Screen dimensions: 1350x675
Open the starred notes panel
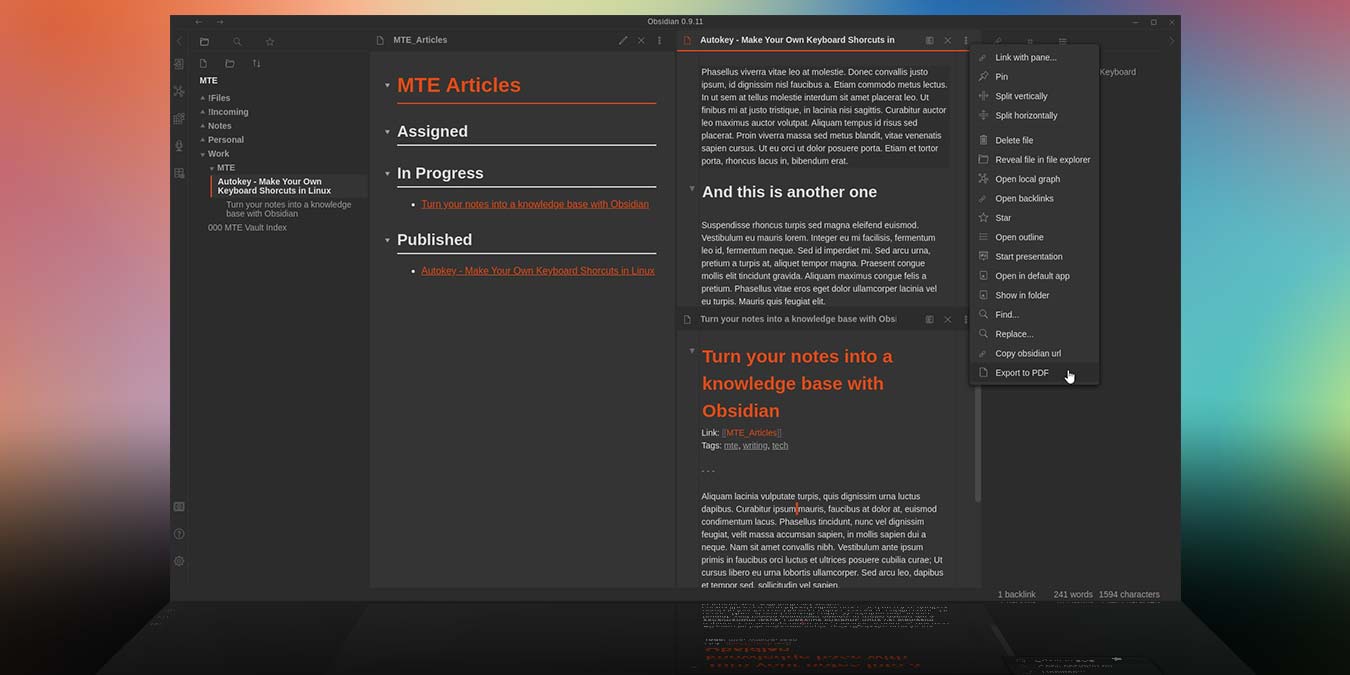(x=269, y=41)
